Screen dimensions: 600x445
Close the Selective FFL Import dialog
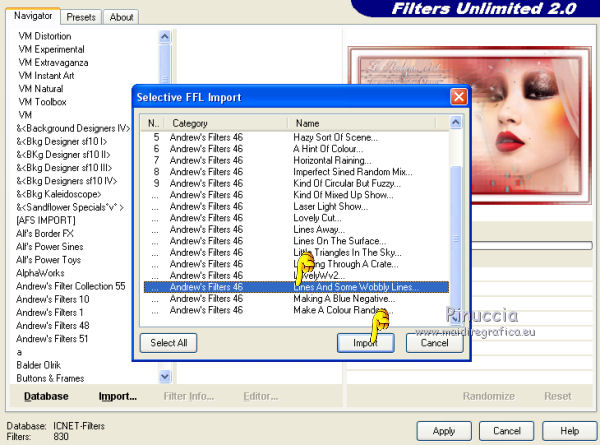pyautogui.click(x=459, y=97)
